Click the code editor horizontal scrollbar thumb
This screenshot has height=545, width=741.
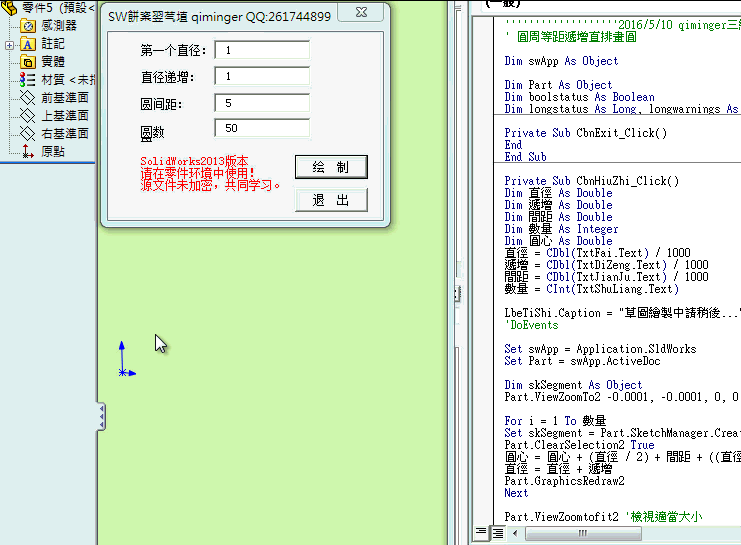(583, 533)
